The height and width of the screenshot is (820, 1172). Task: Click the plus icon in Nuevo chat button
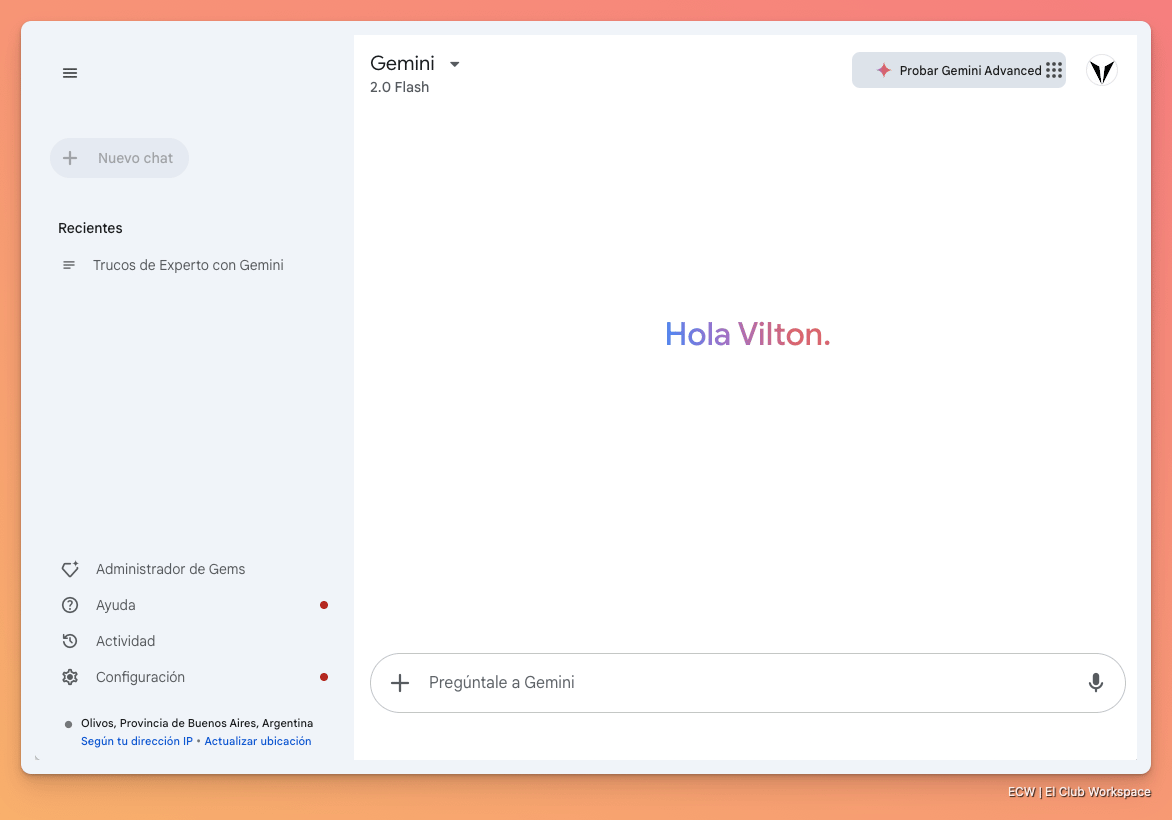(x=70, y=158)
